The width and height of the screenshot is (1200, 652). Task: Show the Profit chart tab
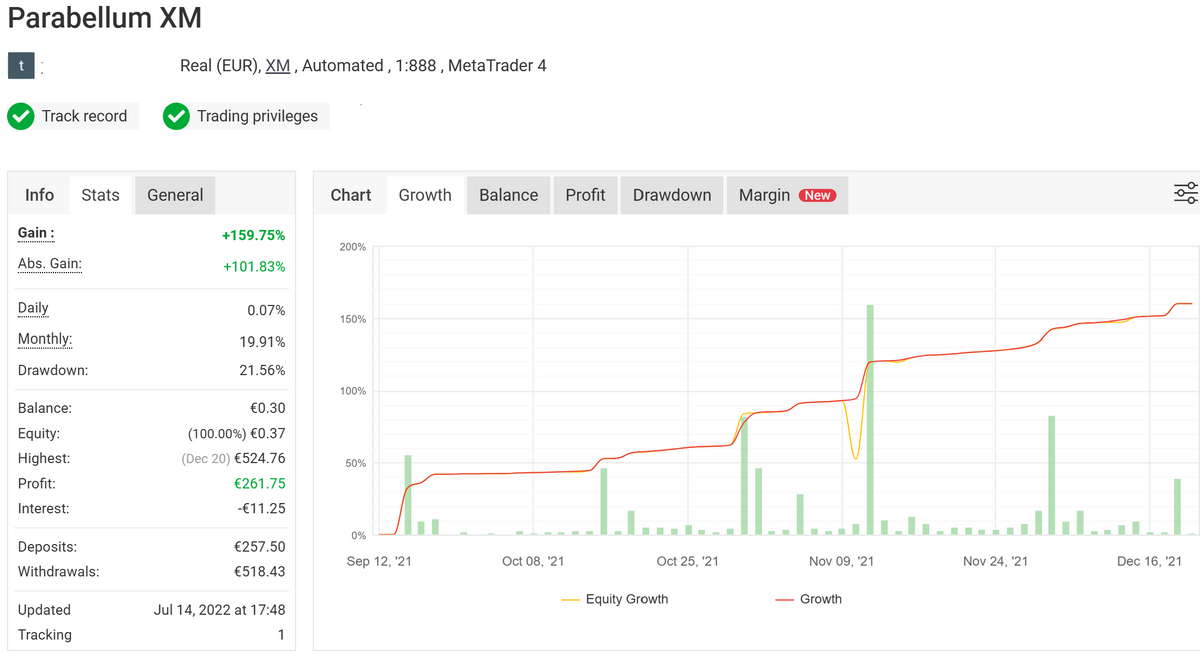point(585,195)
